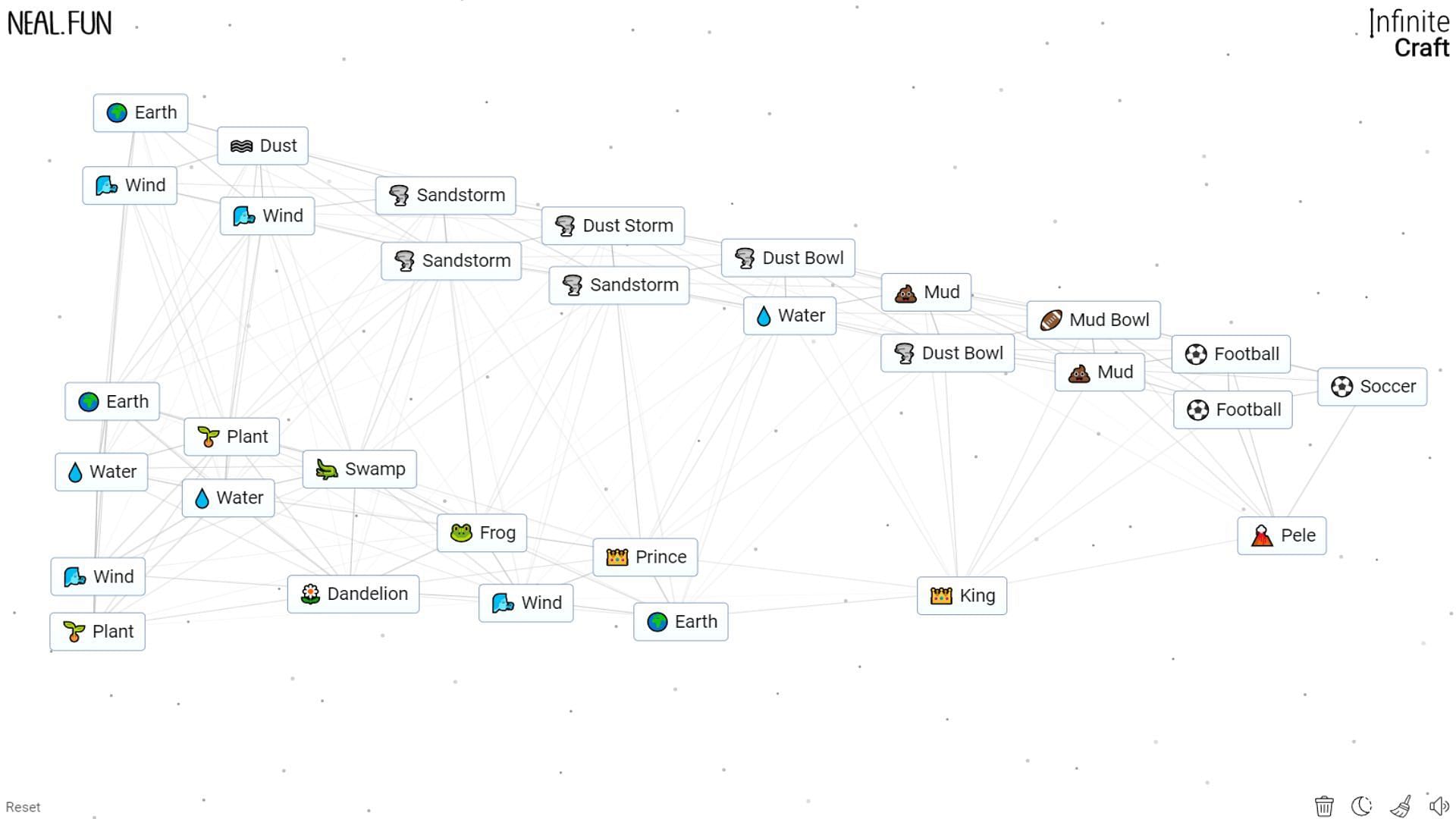Click the Dandelion element node
Image resolution: width=1456 pixels, height=819 pixels.
(354, 593)
